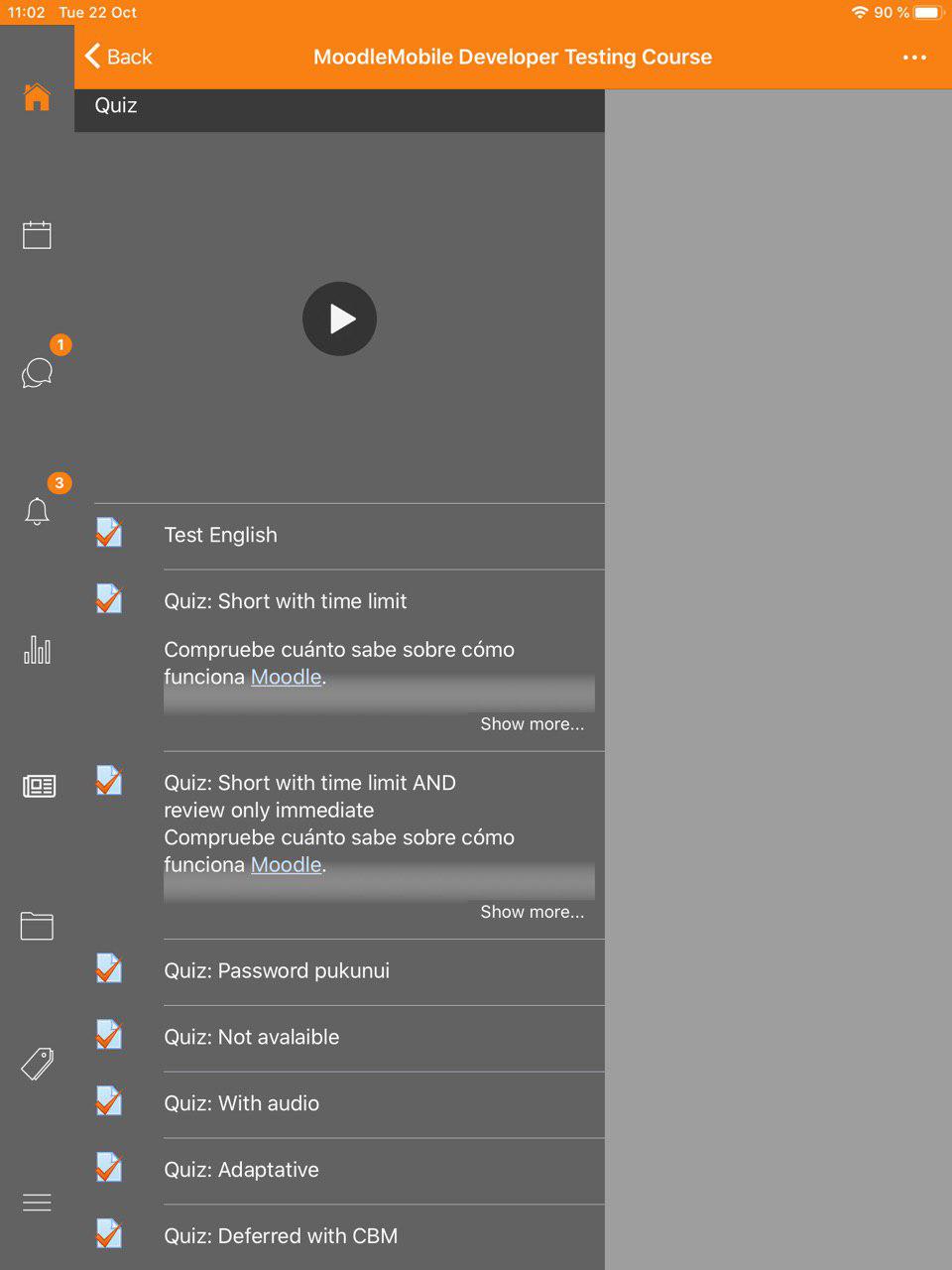Tap the Back button in header
Screen dimensions: 952x1270
[x=119, y=57]
